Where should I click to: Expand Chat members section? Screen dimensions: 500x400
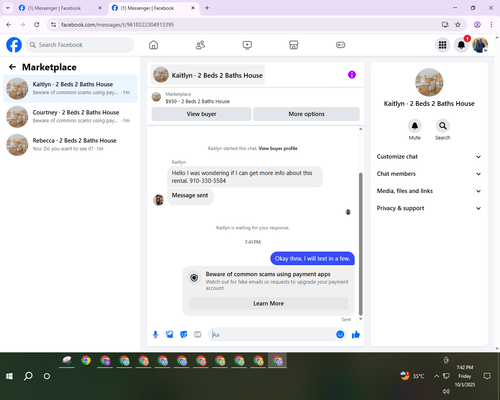[429, 174]
